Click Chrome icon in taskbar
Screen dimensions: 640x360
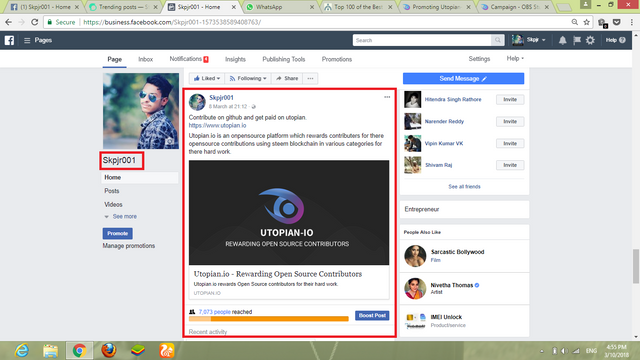(80, 351)
